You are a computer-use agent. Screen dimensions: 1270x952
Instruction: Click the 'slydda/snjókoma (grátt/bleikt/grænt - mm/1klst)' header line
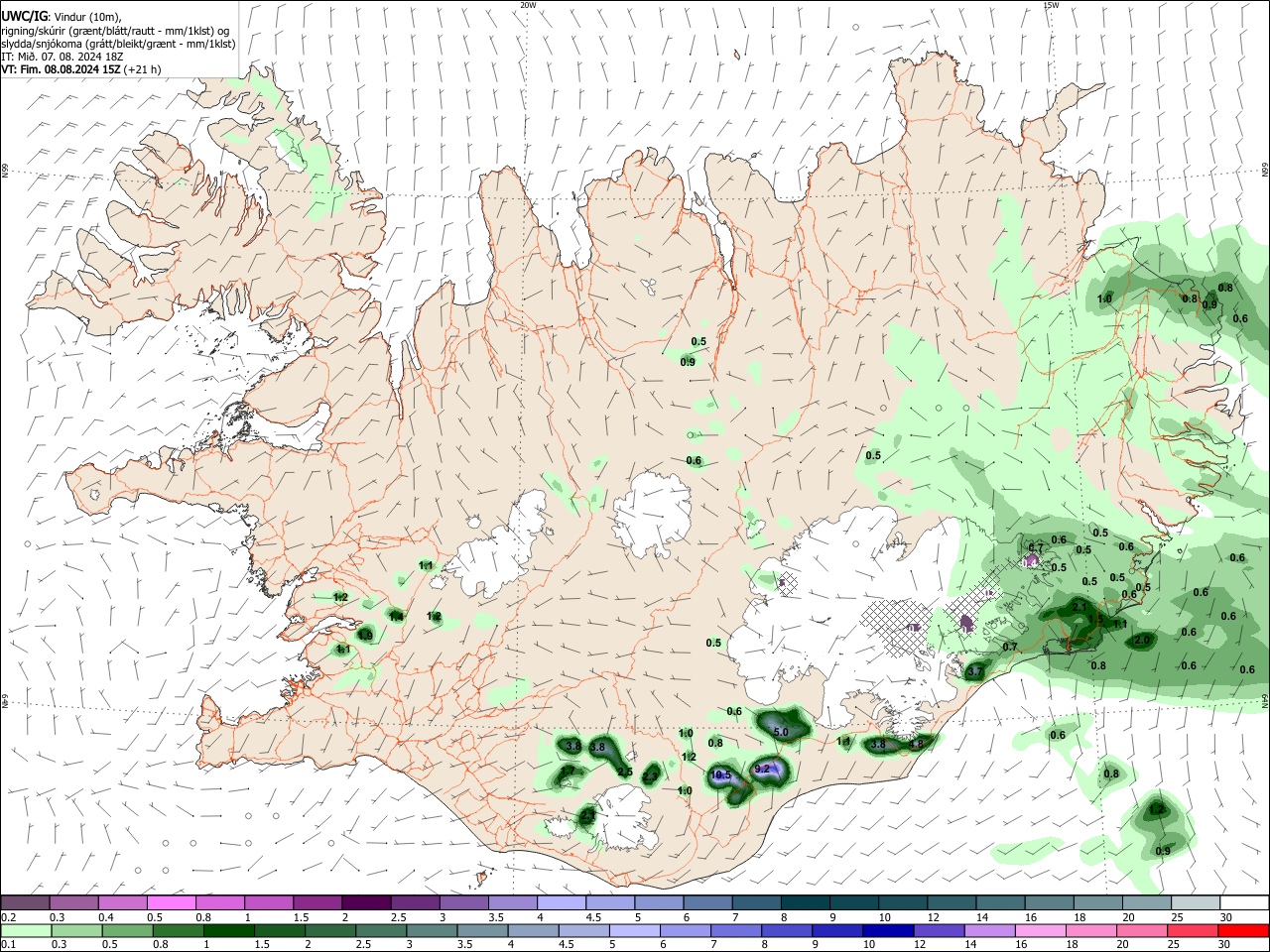118,44
